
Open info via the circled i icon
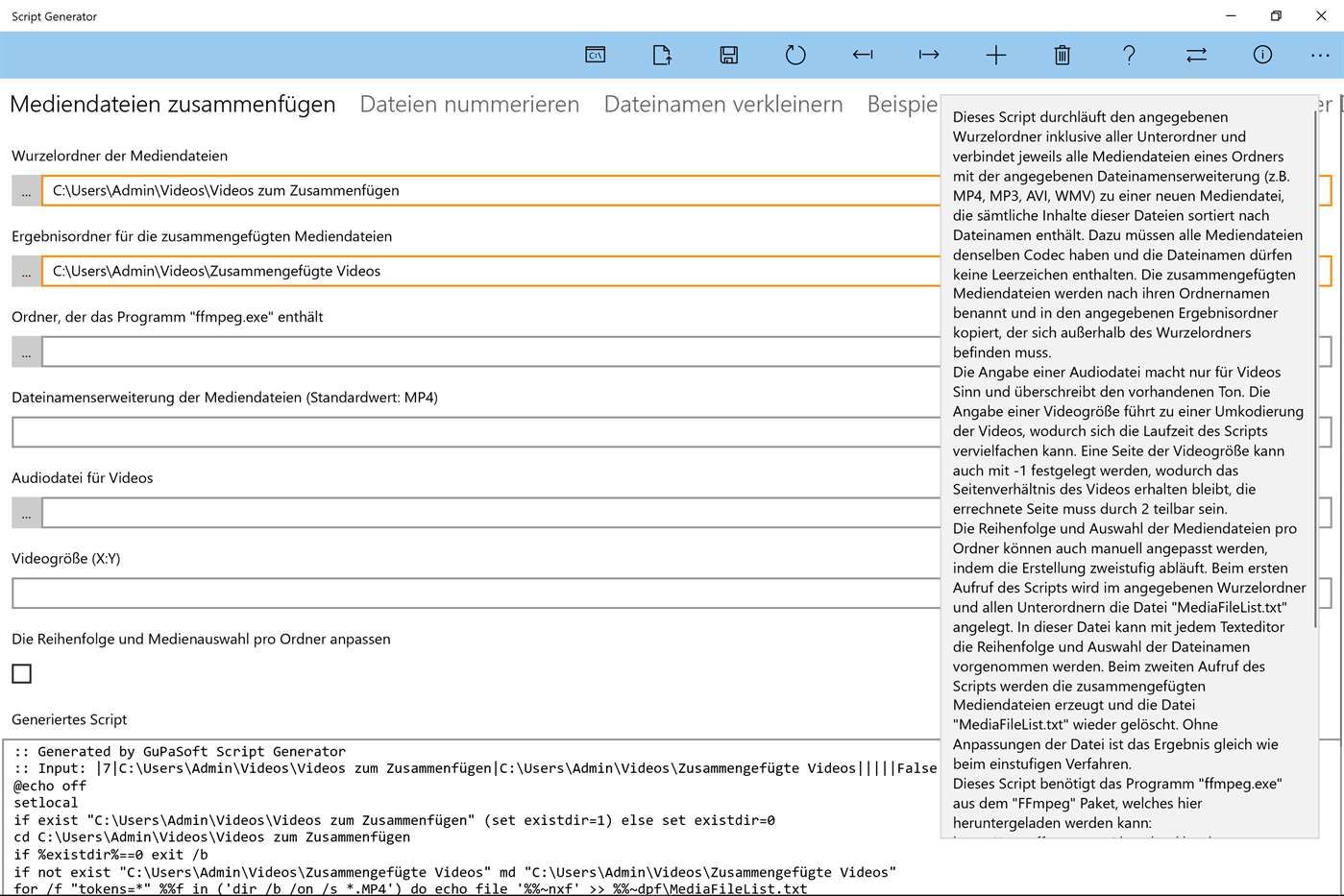(x=1263, y=55)
